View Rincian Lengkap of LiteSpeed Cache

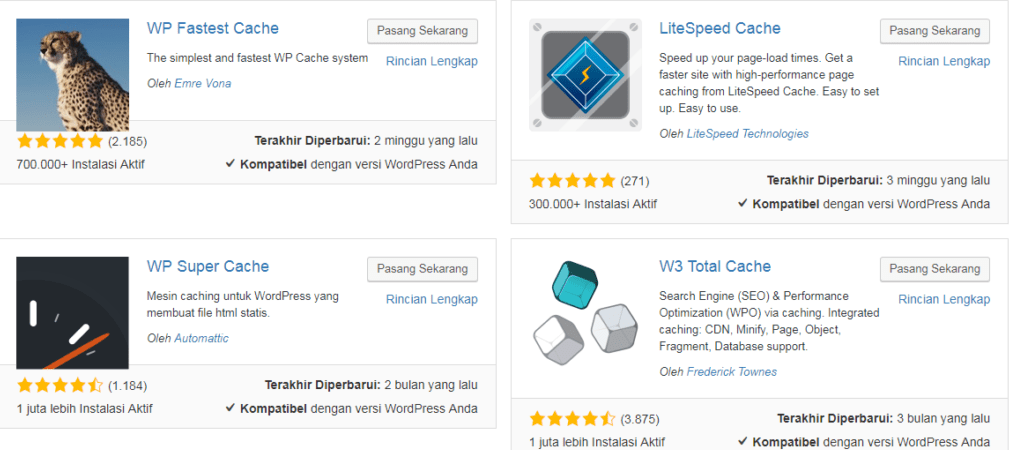(944, 61)
